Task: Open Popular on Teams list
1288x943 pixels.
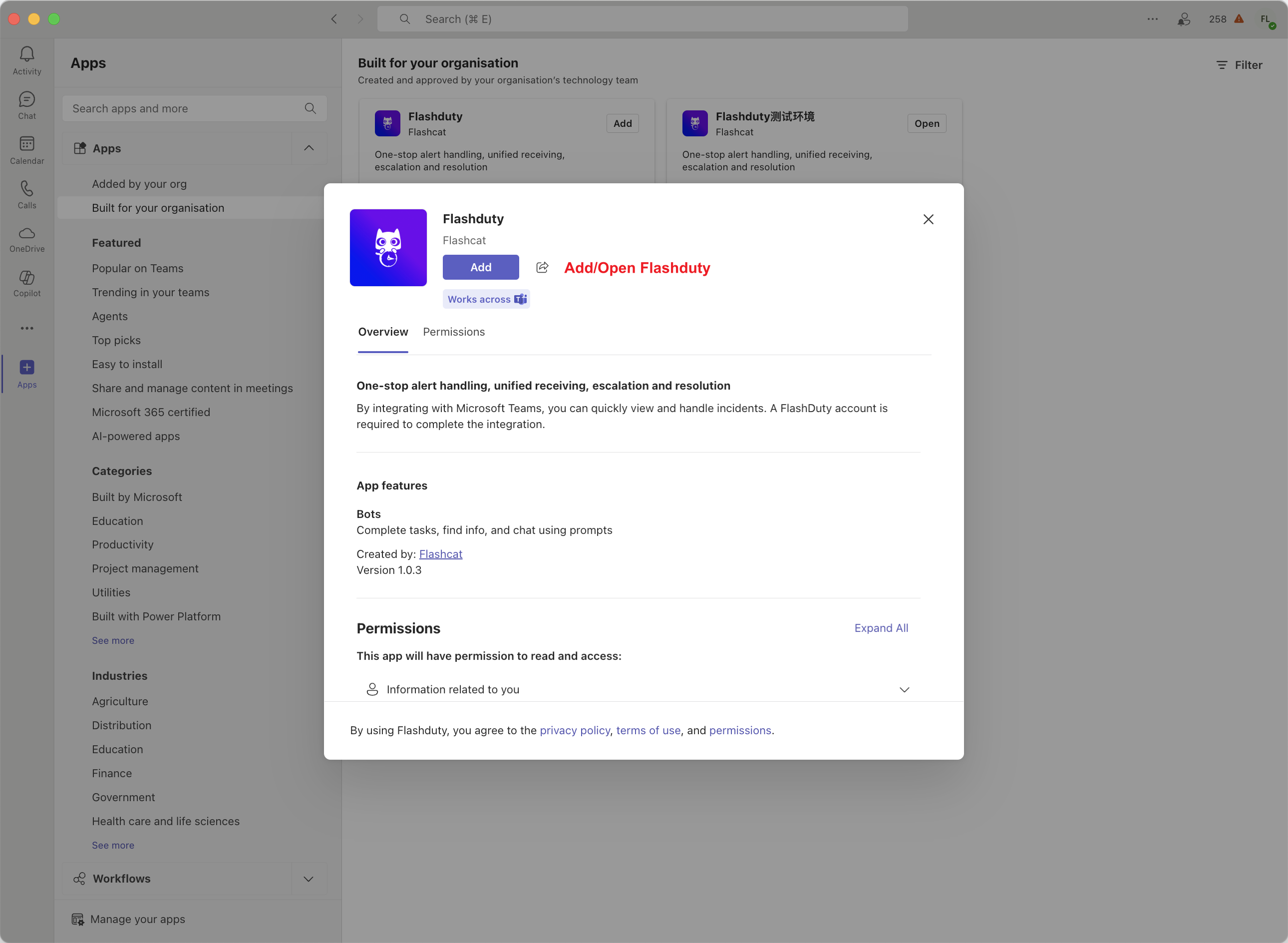Action: tap(137, 268)
